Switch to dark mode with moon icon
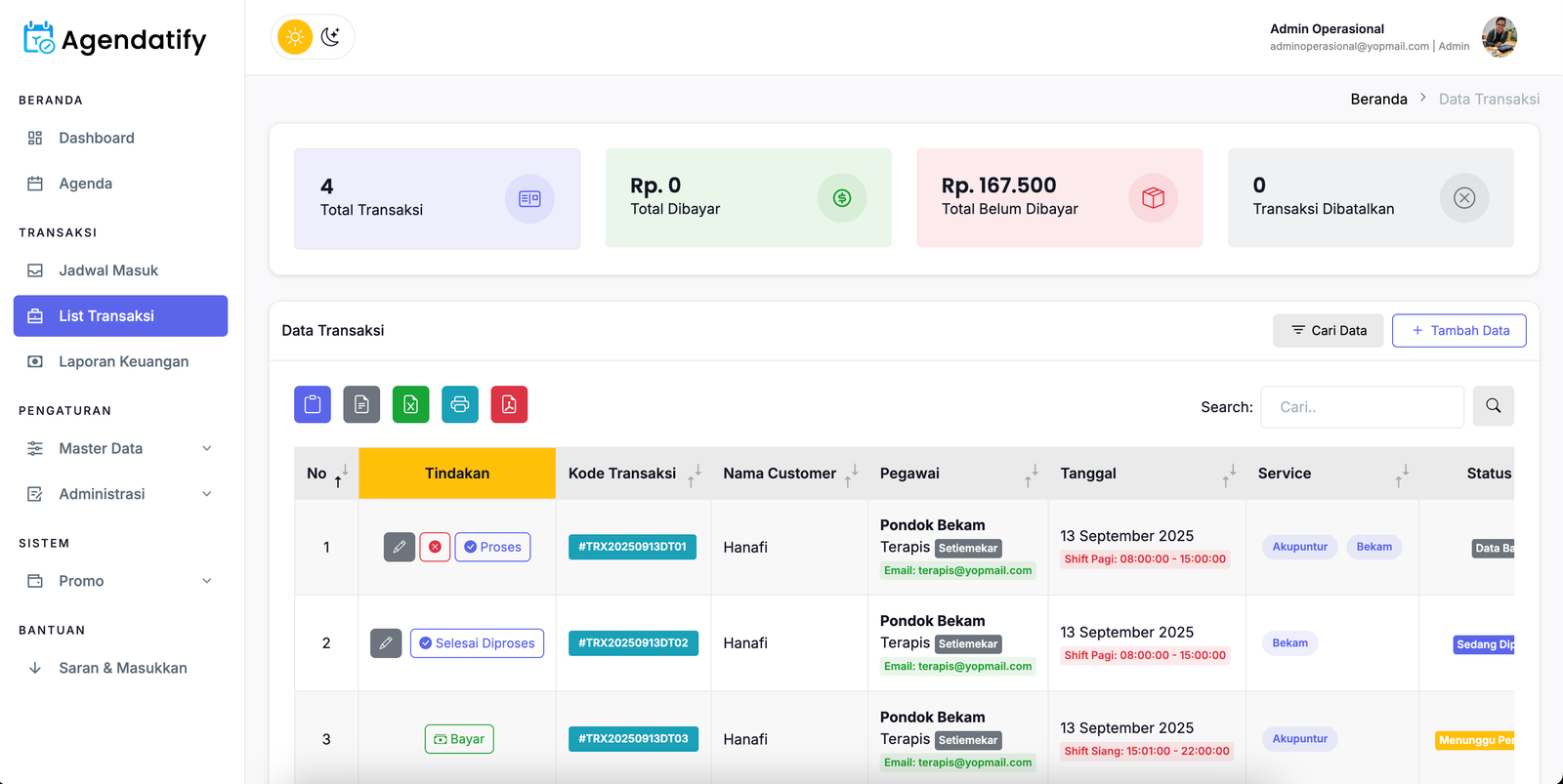The image size is (1563, 784). coord(331,37)
